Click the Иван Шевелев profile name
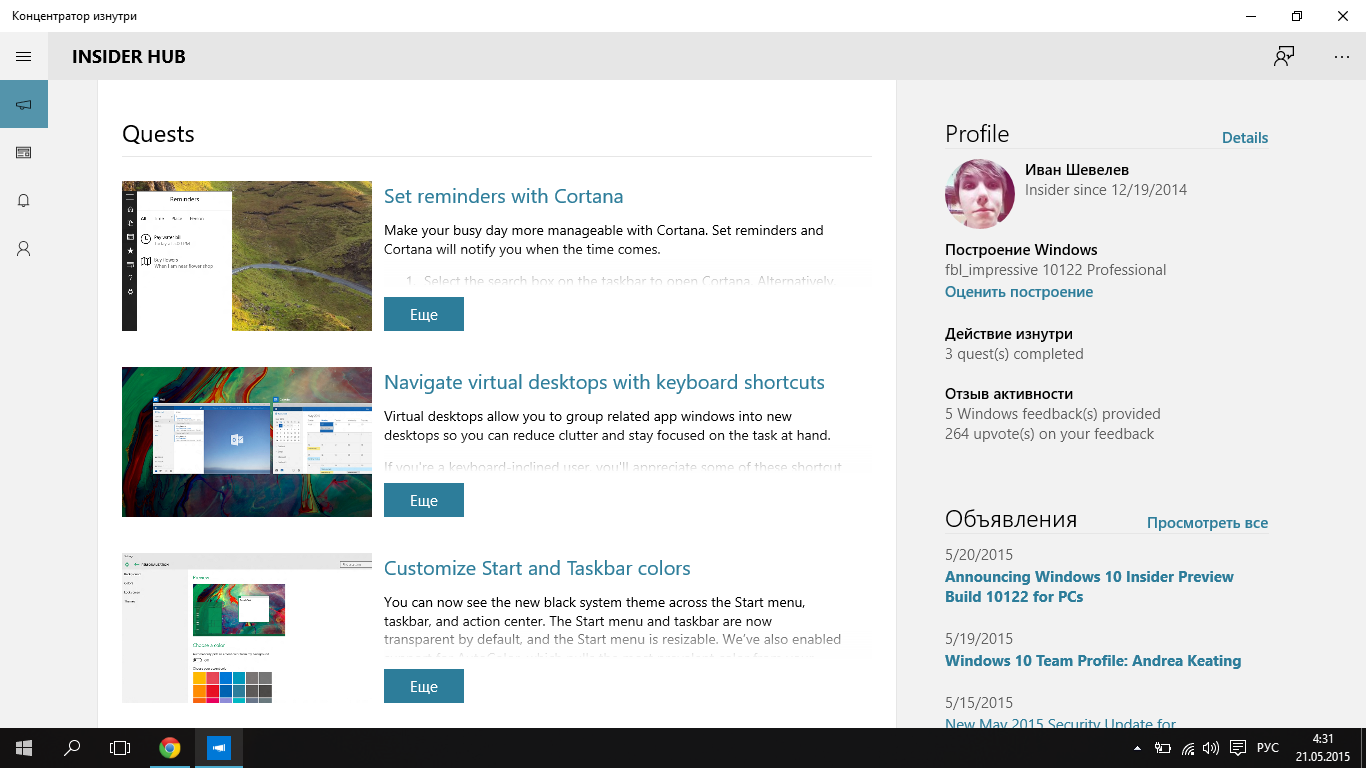This screenshot has width=1366, height=768. (x=1077, y=170)
